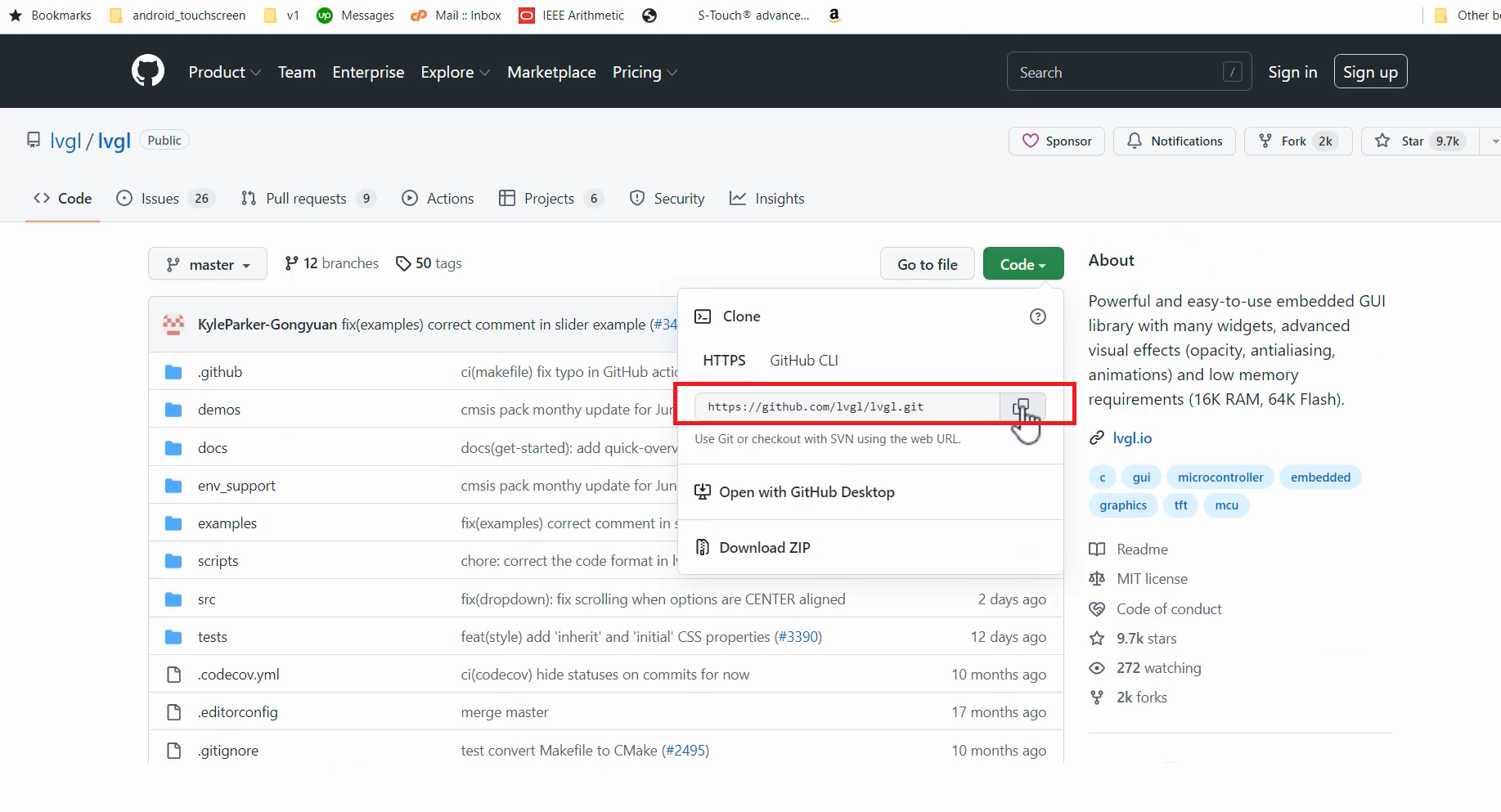This screenshot has height=812, width=1501.
Task: Open the IEEE Arithmetic bookmark
Action: tap(572, 16)
